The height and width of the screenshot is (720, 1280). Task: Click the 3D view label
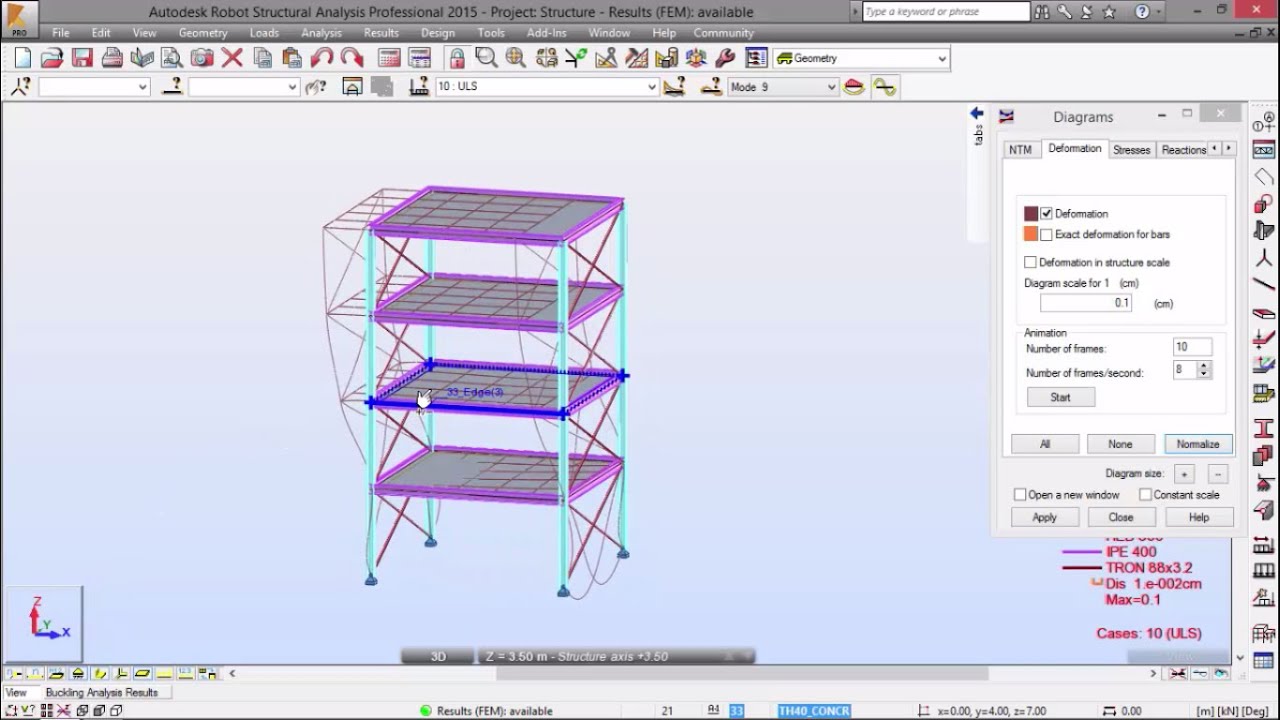(x=438, y=657)
